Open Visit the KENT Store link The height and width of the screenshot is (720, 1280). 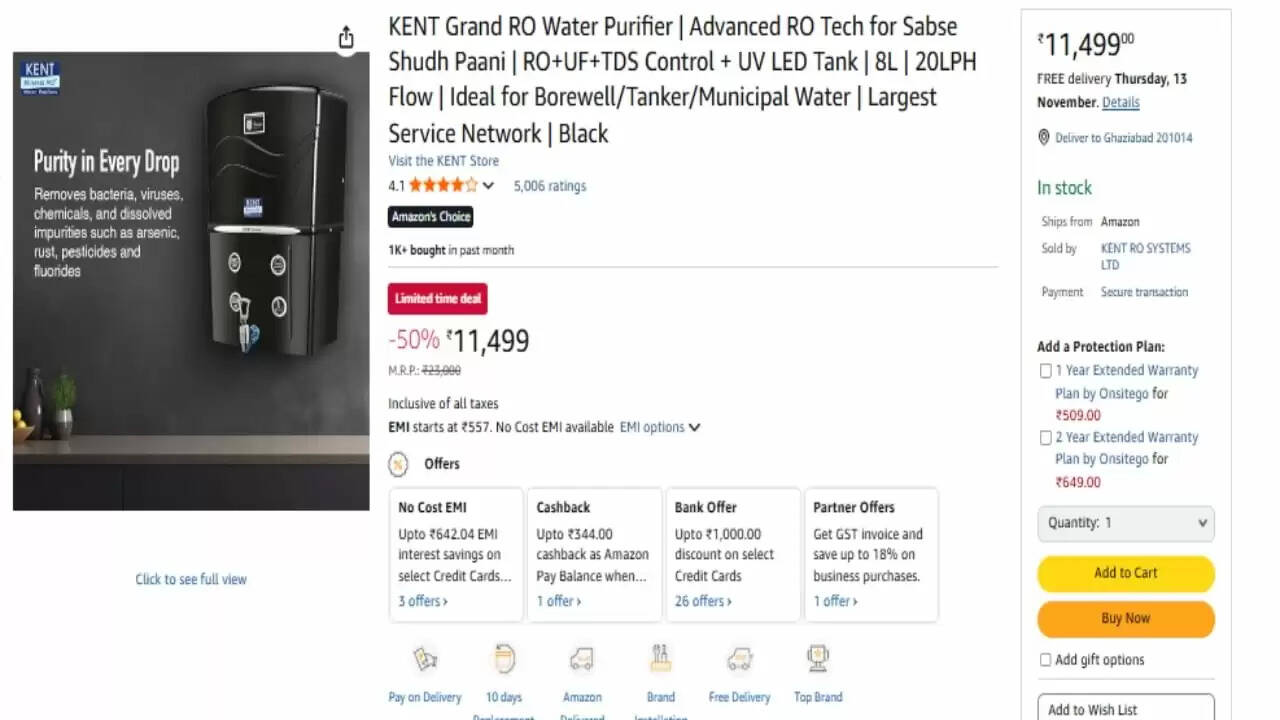[x=443, y=160]
